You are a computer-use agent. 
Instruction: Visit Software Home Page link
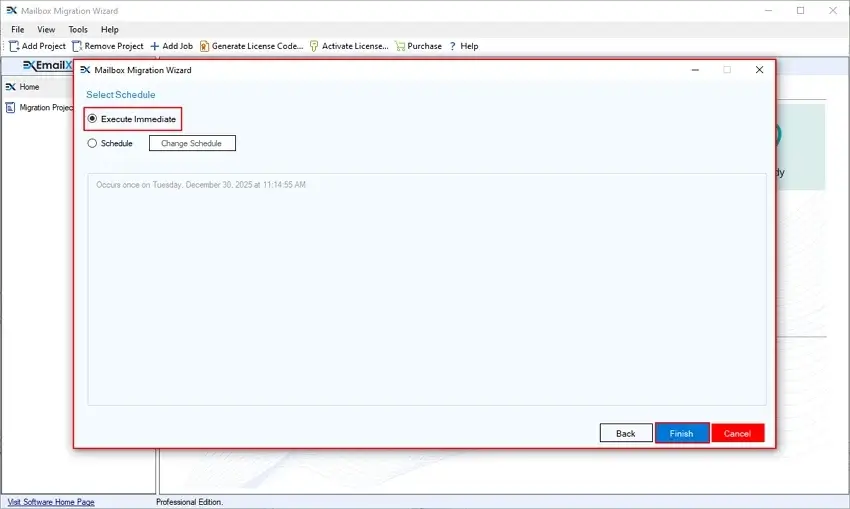click(51, 502)
